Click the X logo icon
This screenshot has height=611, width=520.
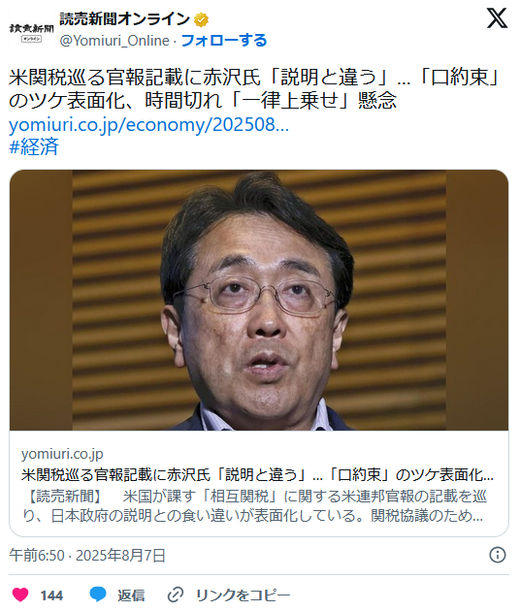(497, 18)
